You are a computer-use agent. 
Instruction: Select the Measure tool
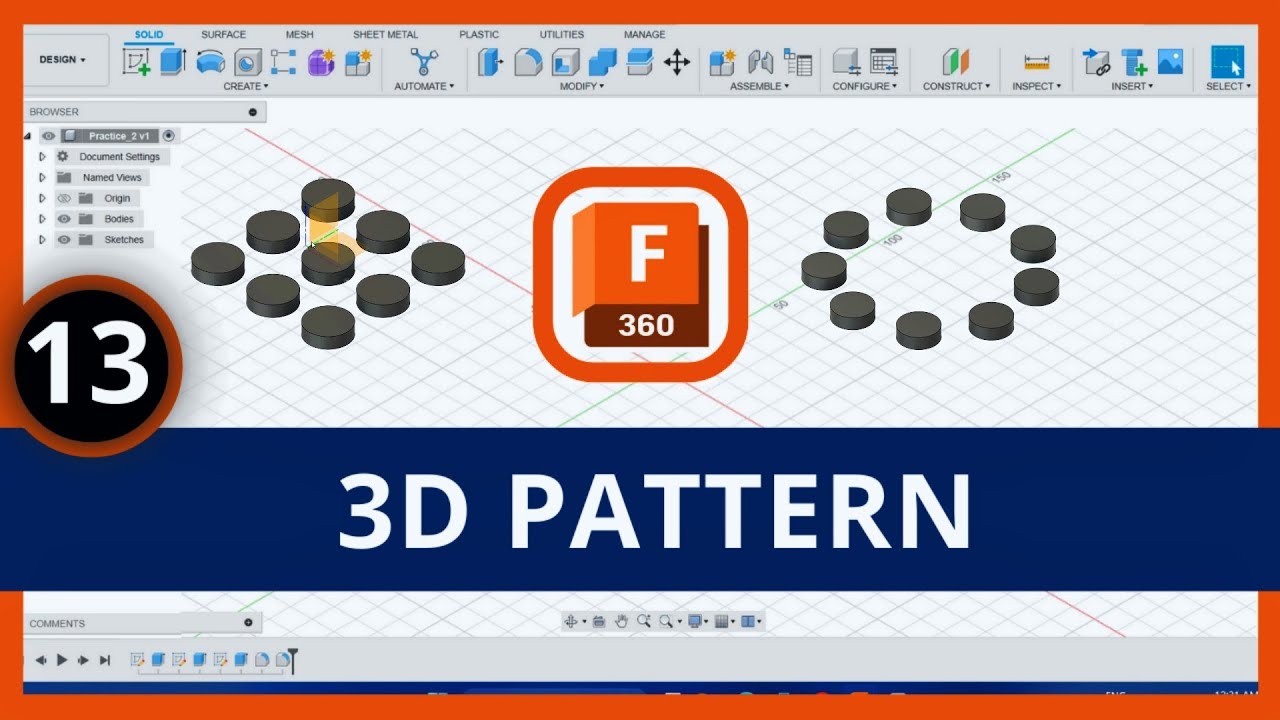(x=1037, y=62)
